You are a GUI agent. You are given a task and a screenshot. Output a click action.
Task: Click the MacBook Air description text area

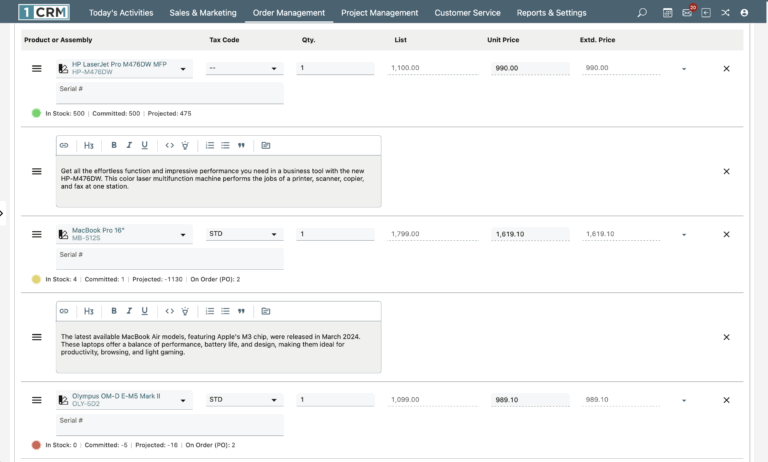click(218, 347)
